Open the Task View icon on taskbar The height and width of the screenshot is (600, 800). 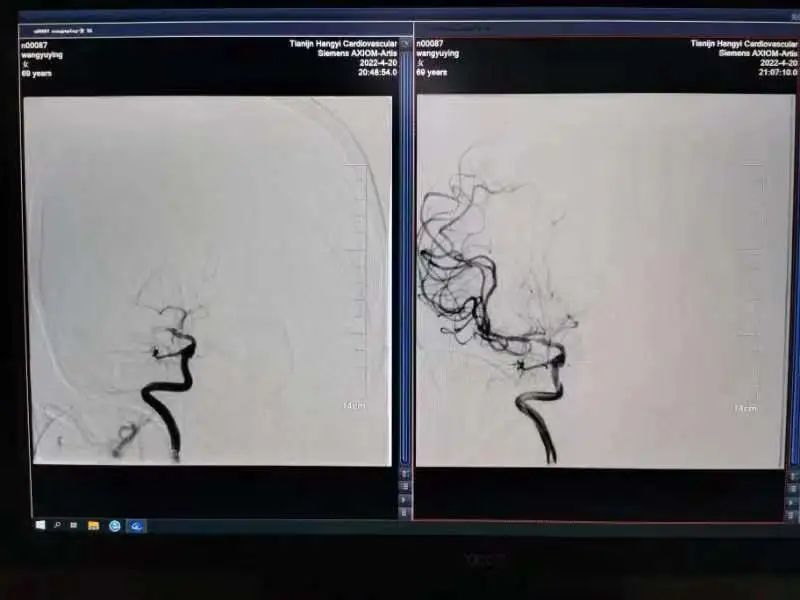click(x=73, y=525)
